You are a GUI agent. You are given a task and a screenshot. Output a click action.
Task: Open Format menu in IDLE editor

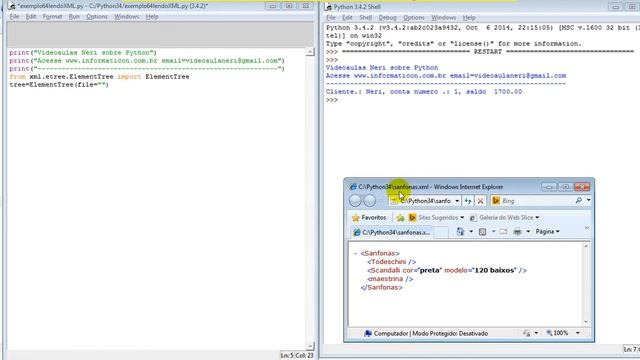coord(52,17)
